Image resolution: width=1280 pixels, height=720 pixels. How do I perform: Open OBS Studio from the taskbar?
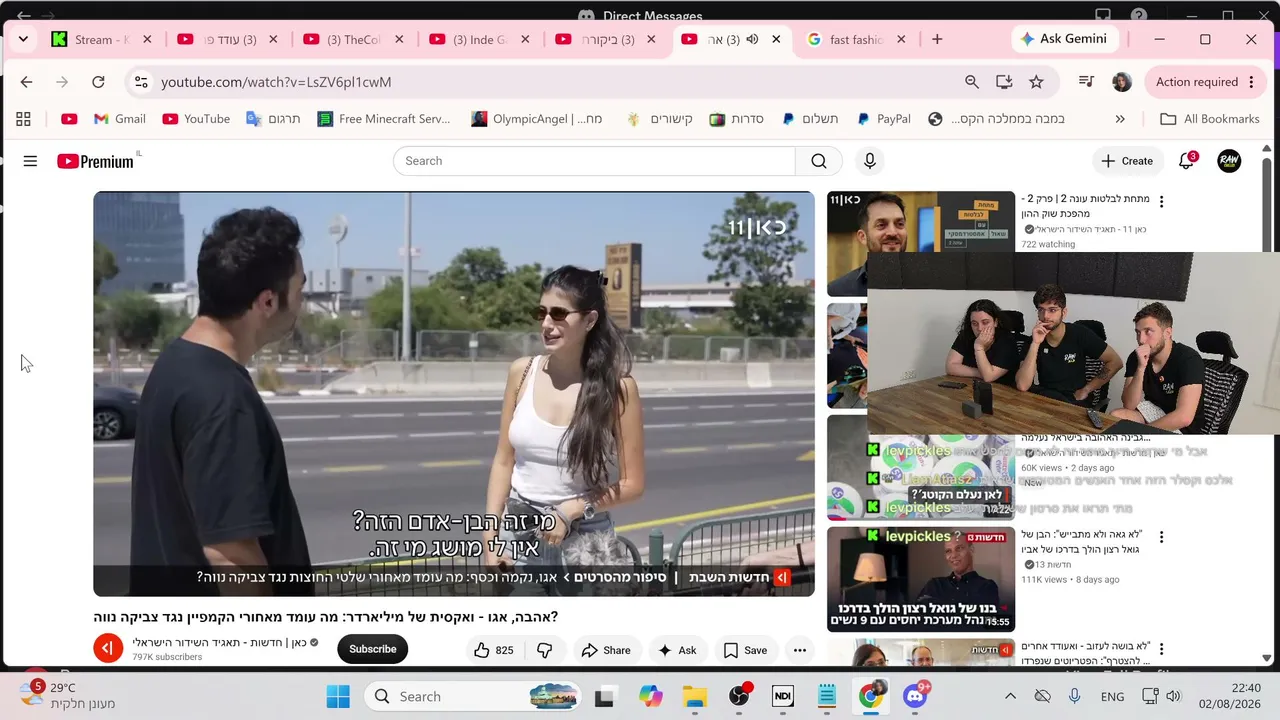point(739,696)
